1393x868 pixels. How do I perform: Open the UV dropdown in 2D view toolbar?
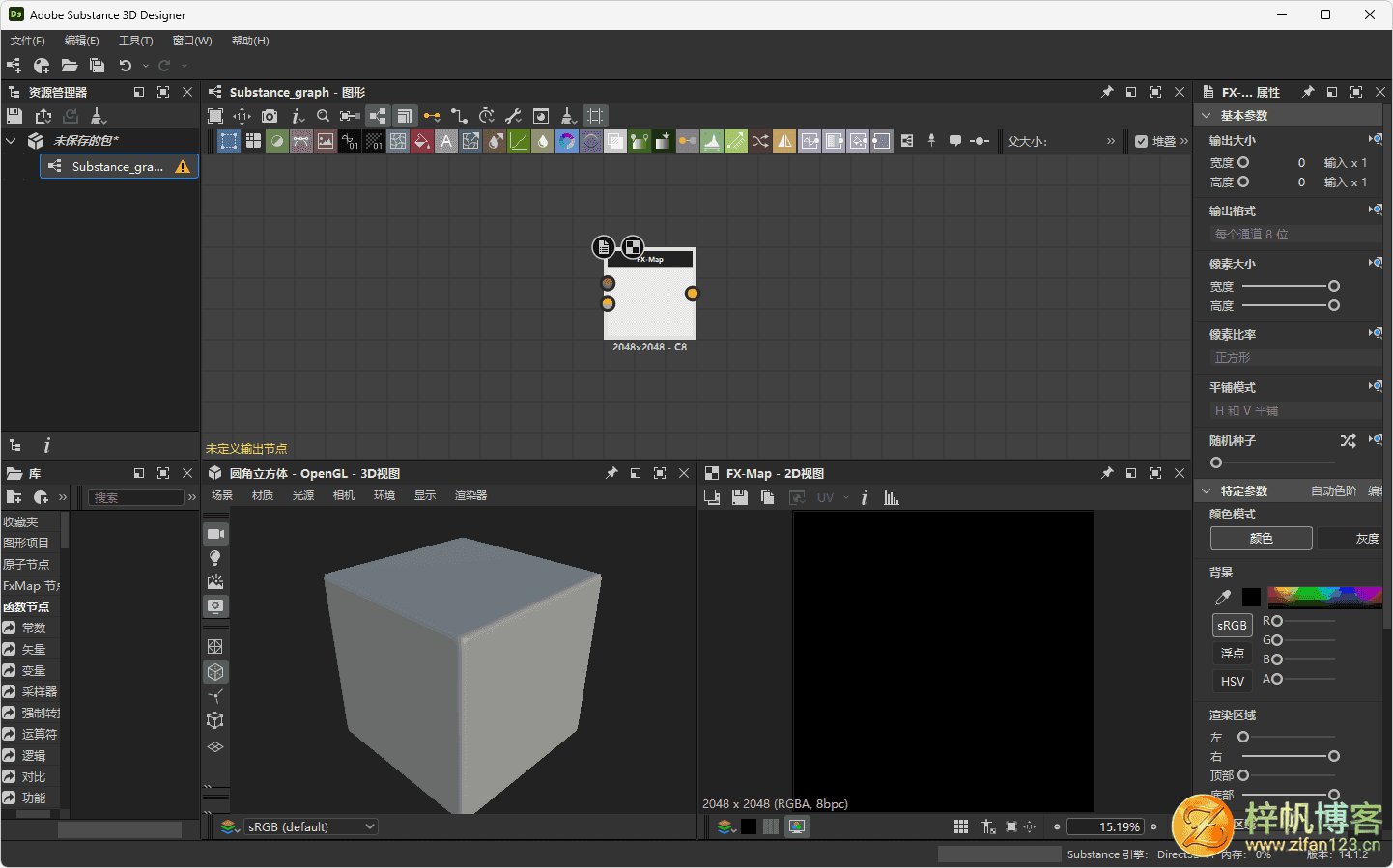[833, 497]
